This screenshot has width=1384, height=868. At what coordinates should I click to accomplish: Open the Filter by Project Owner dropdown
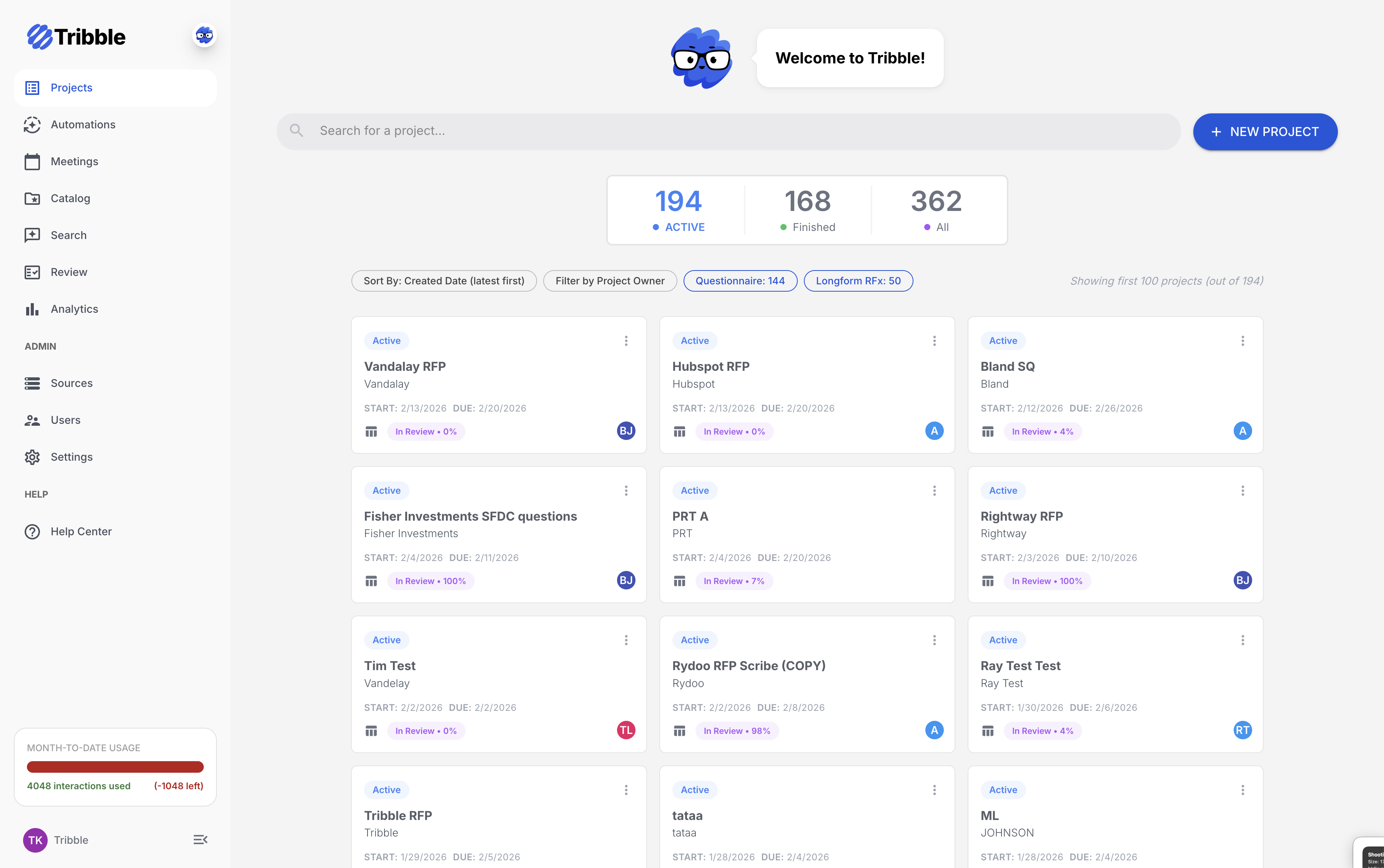click(610, 281)
